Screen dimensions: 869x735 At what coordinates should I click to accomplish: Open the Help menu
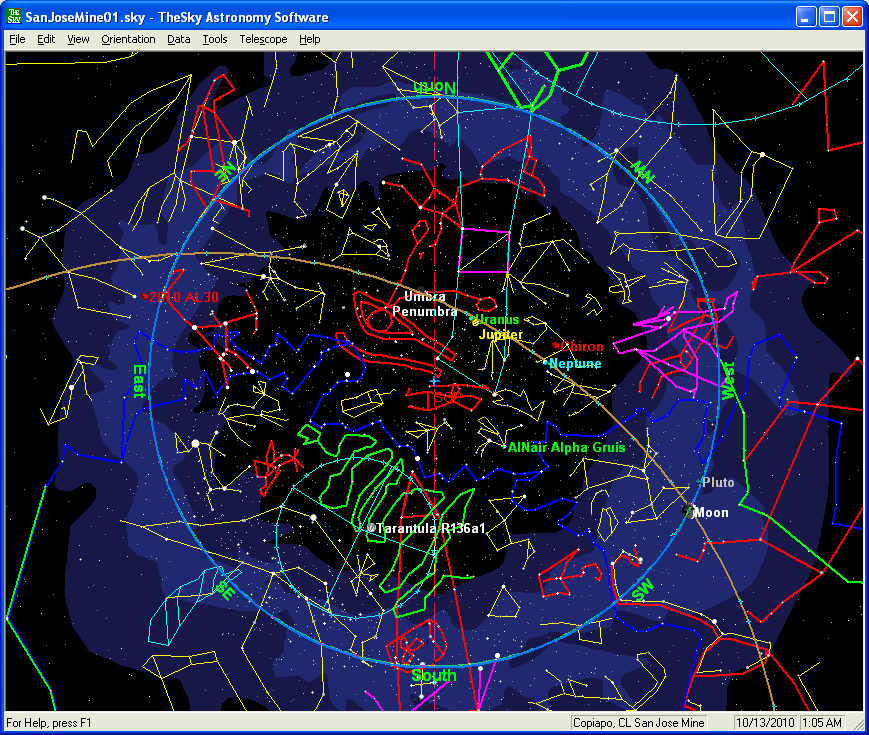(310, 39)
